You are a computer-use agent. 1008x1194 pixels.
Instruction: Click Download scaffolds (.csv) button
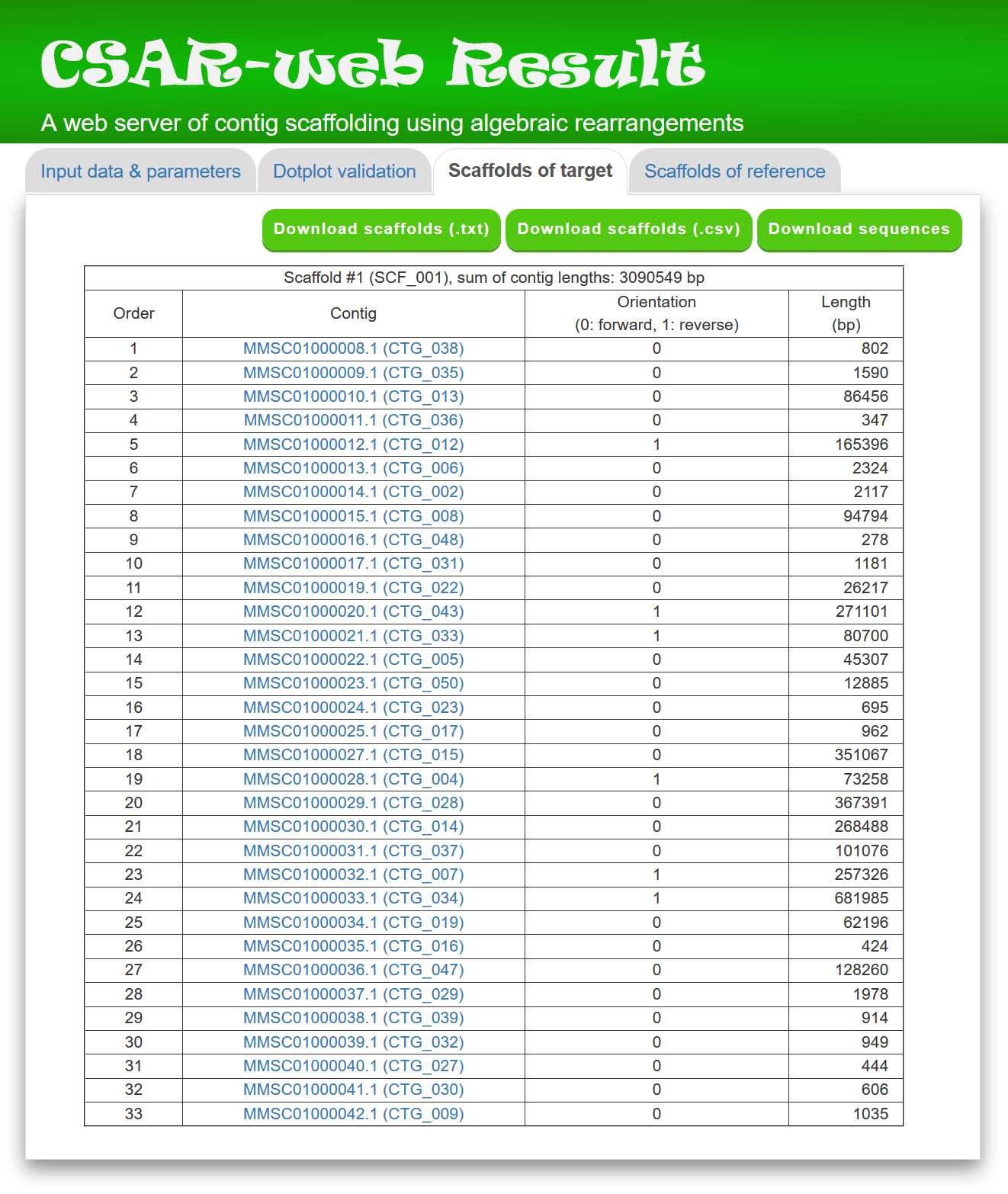pos(628,229)
